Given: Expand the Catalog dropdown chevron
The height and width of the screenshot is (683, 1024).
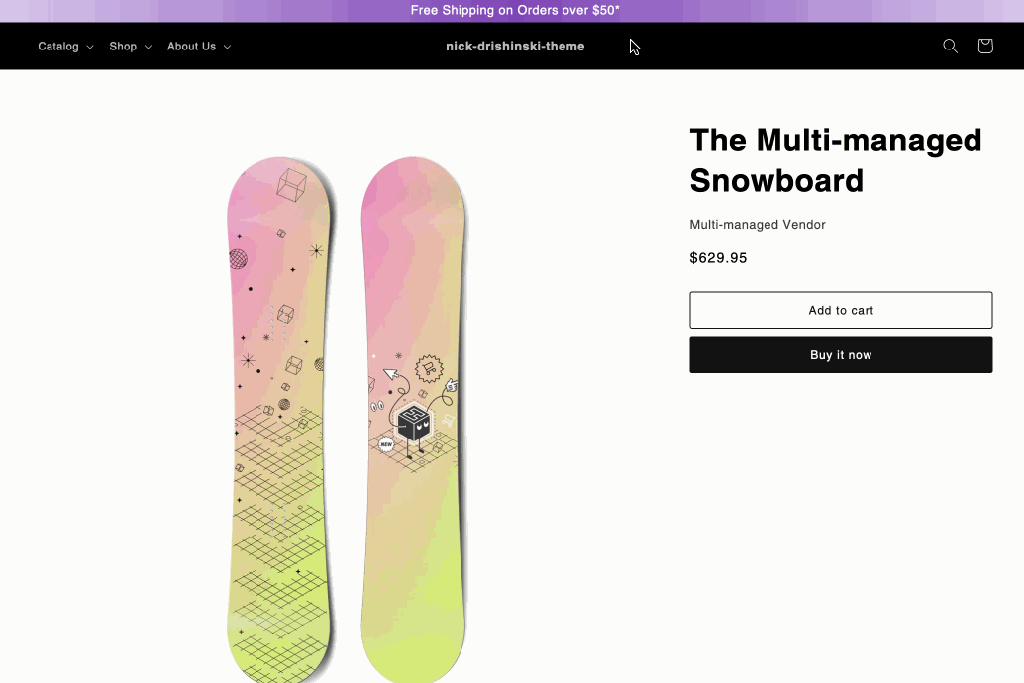Looking at the screenshot, I should [x=90, y=47].
